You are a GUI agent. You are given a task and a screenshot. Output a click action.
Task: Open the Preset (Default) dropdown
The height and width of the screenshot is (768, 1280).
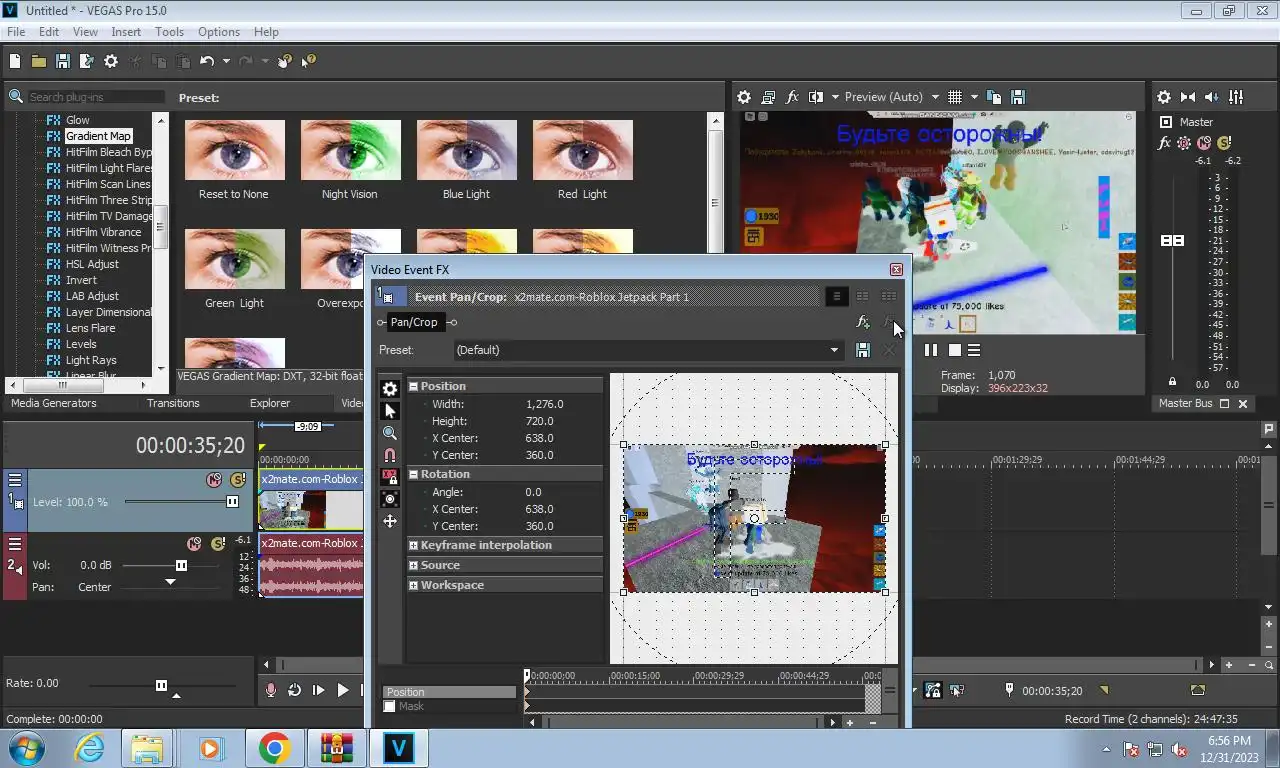(x=834, y=350)
